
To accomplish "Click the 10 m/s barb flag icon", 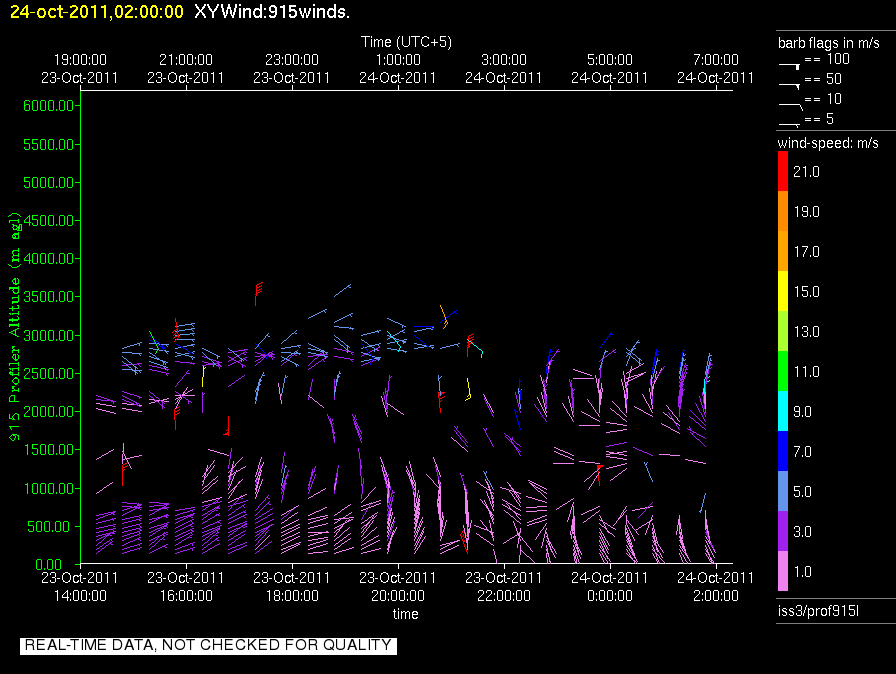I will pos(790,102).
